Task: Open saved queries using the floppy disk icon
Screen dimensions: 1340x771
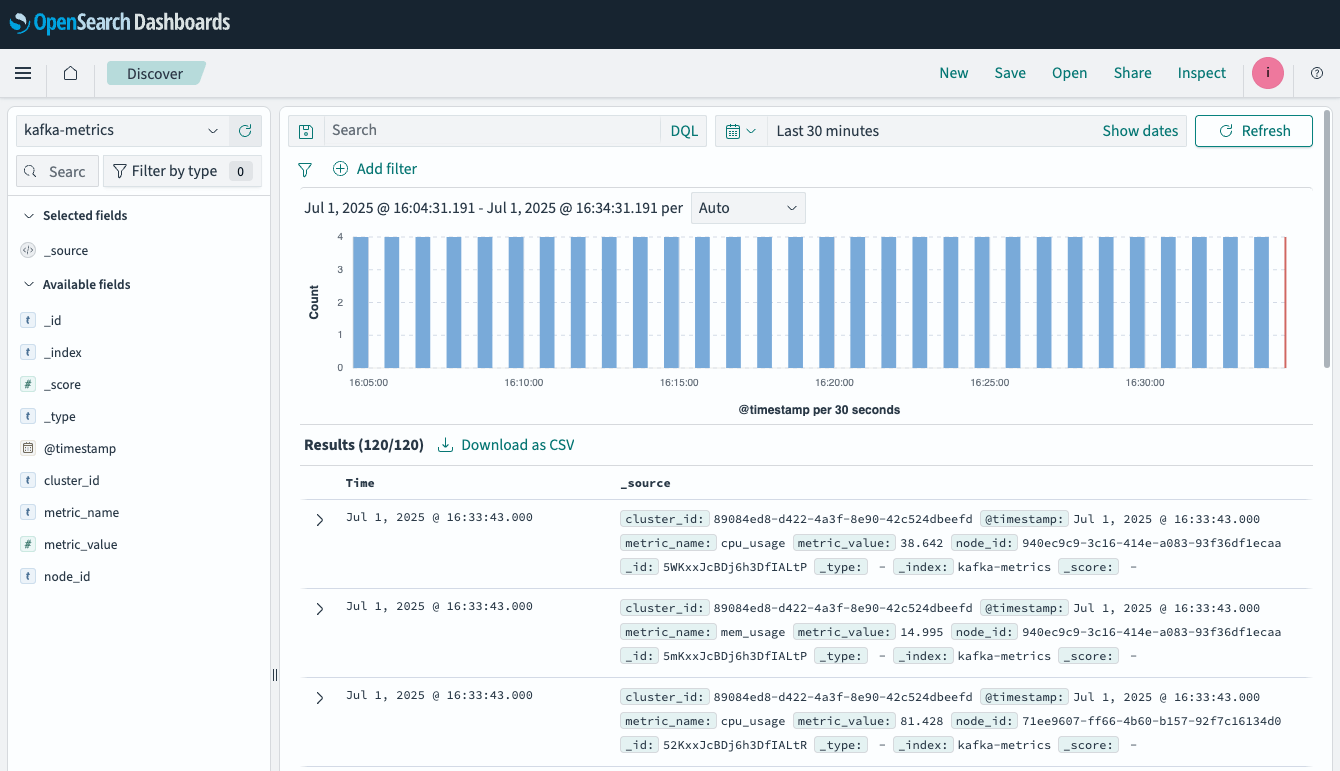Action: coord(305,130)
